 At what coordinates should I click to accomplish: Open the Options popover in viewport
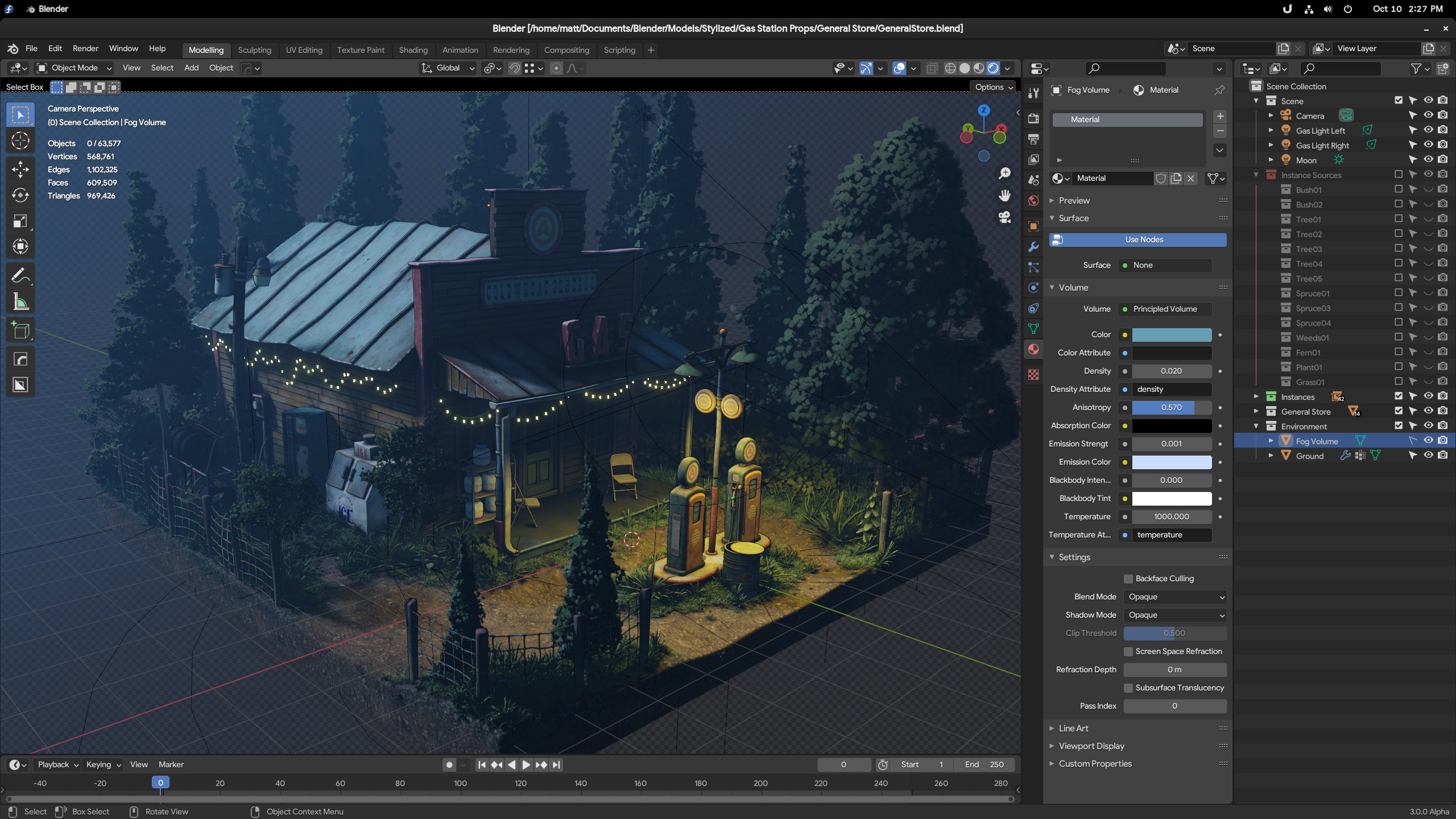[993, 87]
